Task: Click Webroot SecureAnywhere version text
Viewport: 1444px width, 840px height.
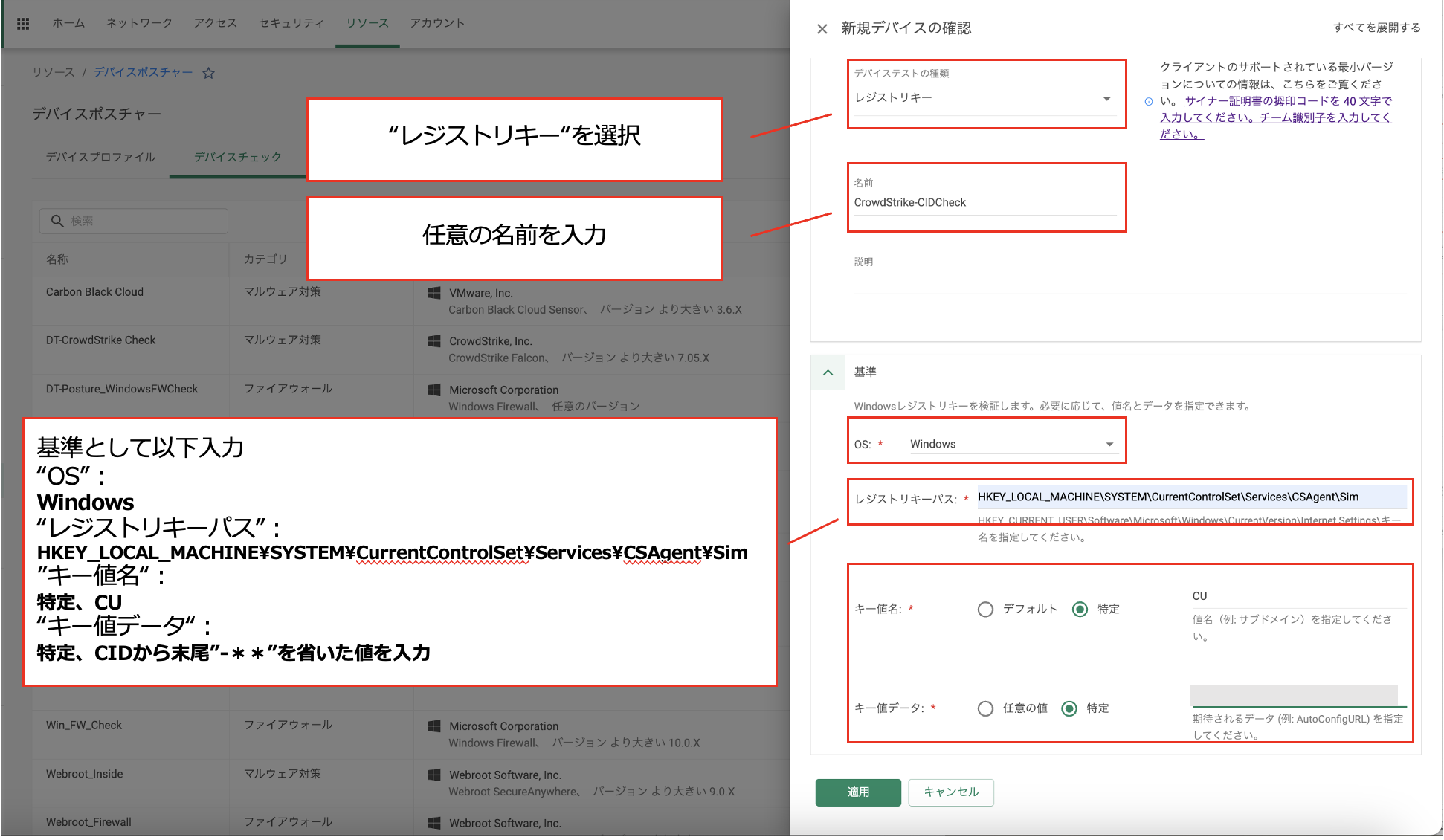Action: point(592,792)
